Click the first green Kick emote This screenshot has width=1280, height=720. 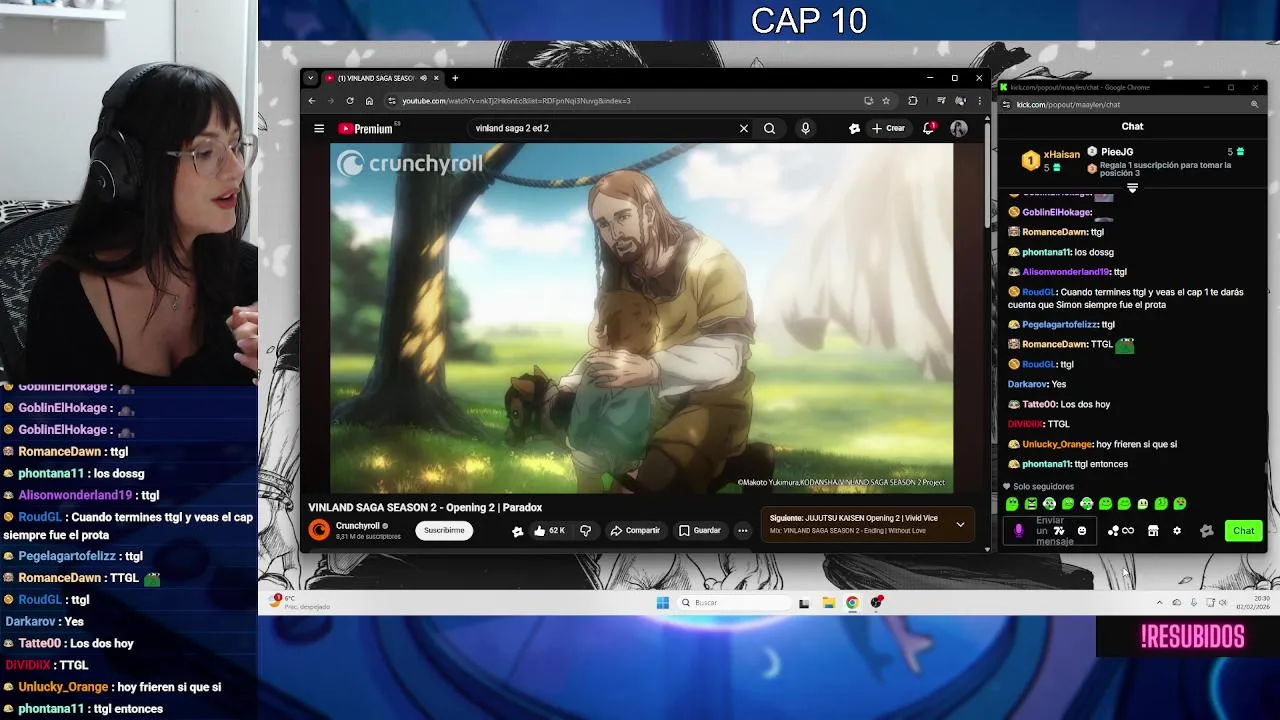(1012, 504)
